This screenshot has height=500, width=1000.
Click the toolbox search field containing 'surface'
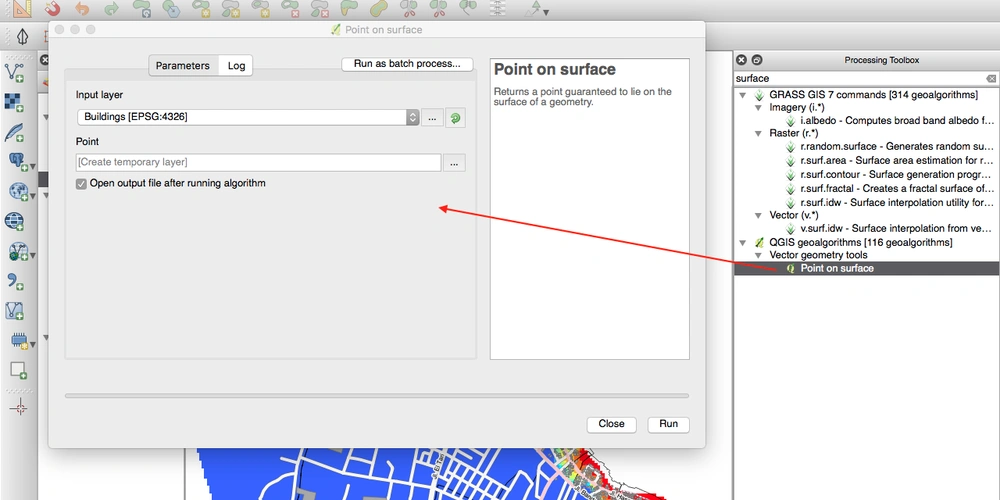(x=865, y=78)
